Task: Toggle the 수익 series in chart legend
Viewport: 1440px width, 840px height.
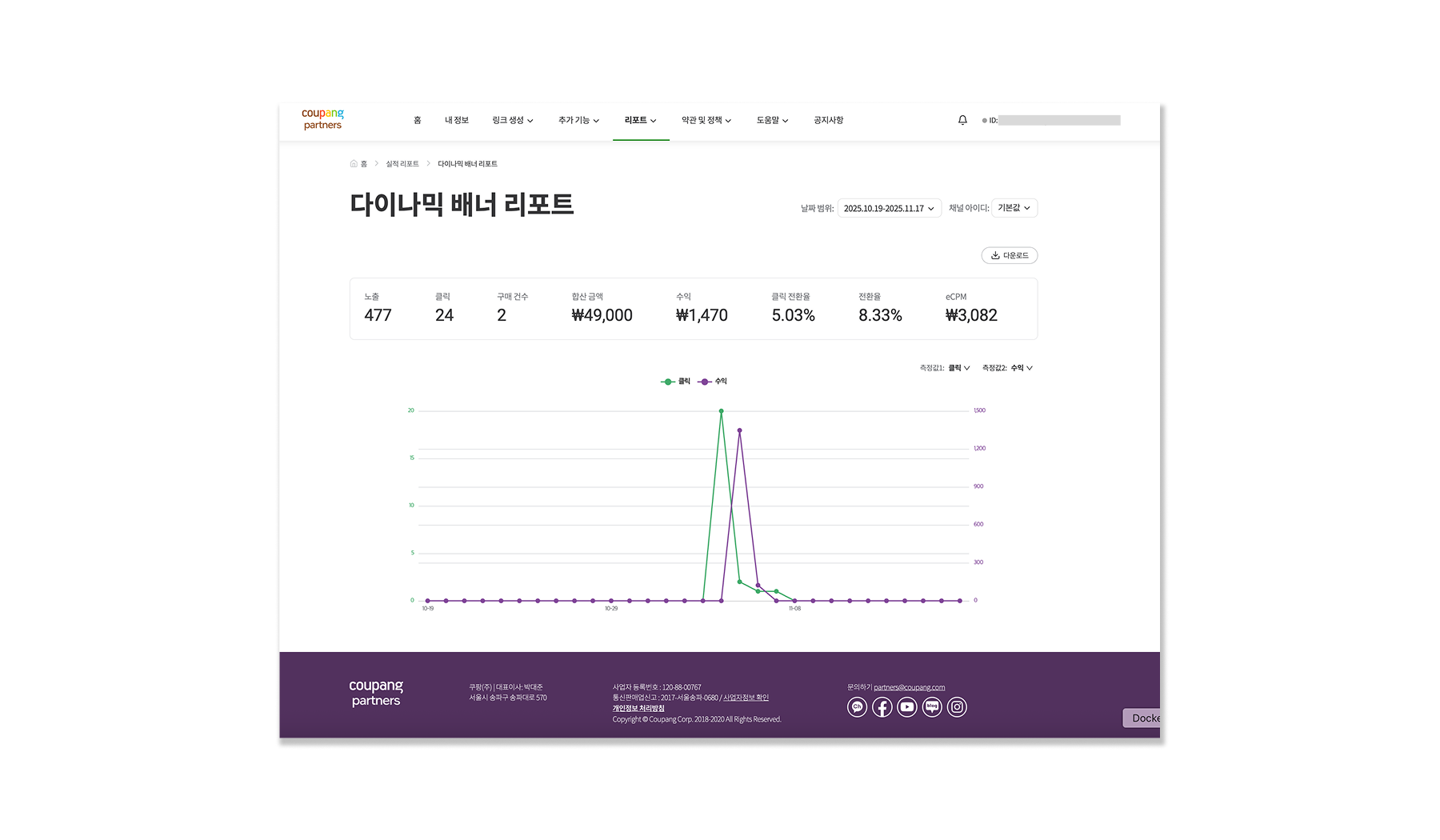Action: pos(713,382)
